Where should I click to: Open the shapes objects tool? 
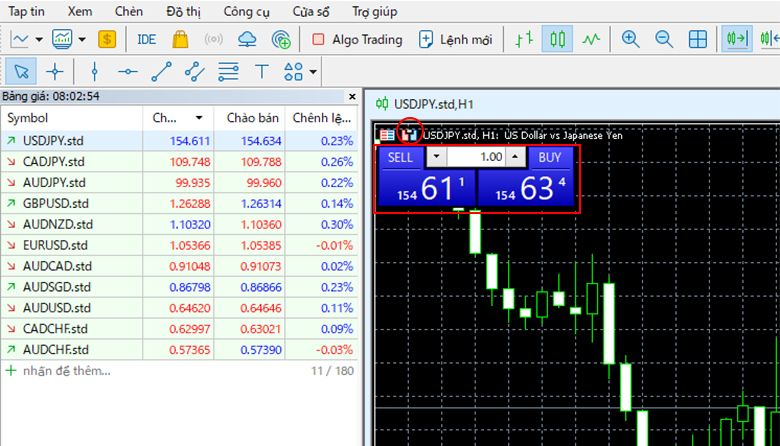(293, 72)
